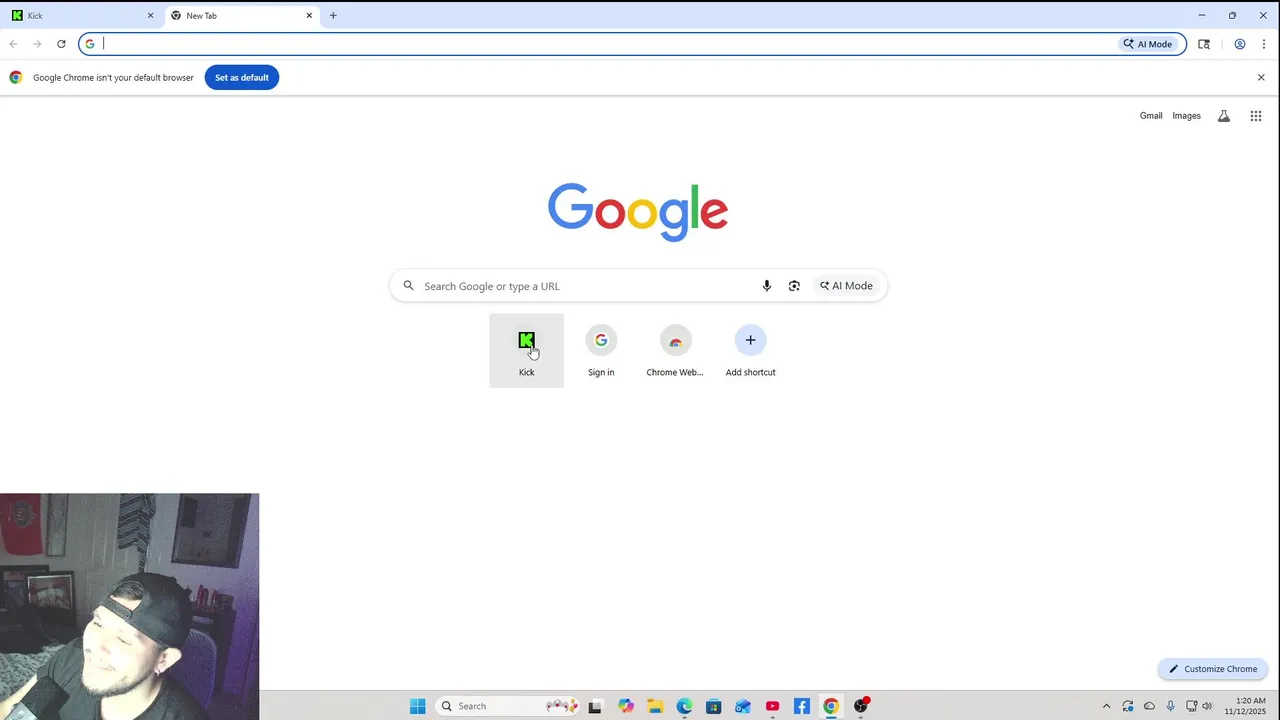The height and width of the screenshot is (720, 1280).
Task: Show hidden system tray icons
Action: point(1106,706)
